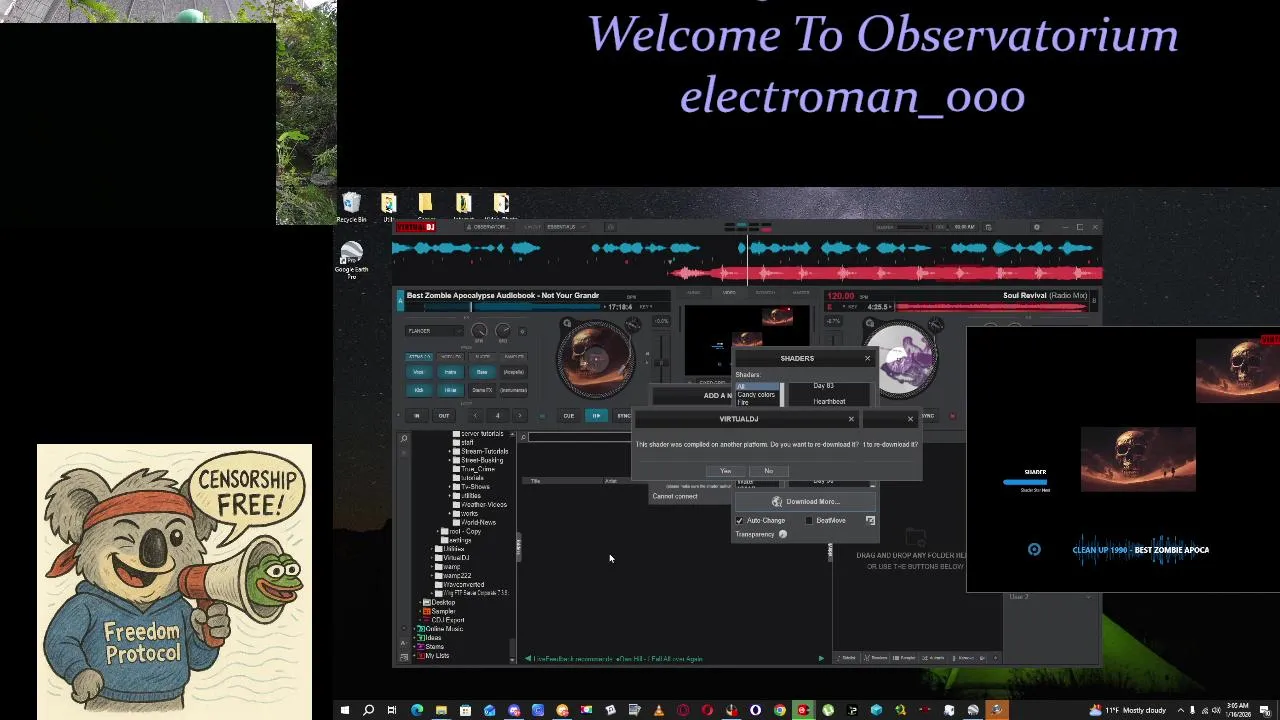This screenshot has width=1280, height=720.
Task: Open VLC media player from taskbar
Action: click(x=659, y=710)
